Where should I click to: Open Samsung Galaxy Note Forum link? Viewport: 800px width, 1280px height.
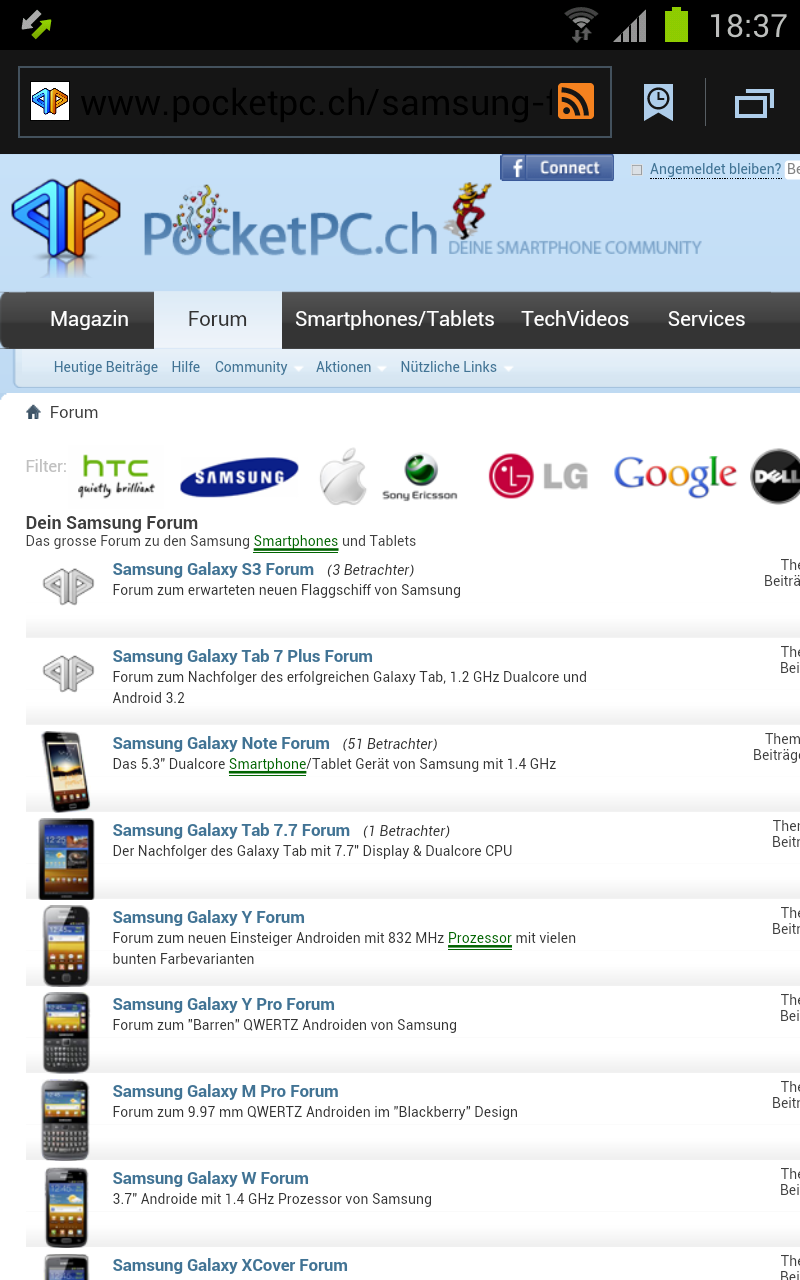pyautogui.click(x=221, y=743)
